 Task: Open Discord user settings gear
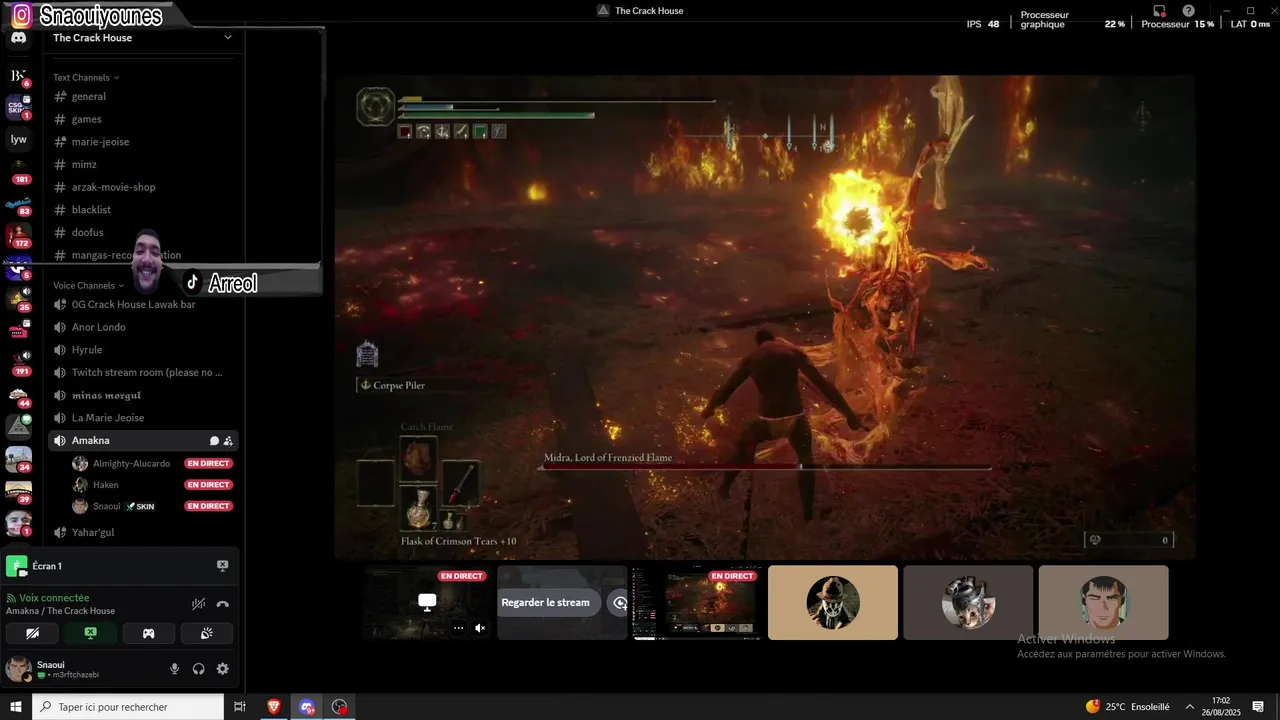click(x=222, y=669)
